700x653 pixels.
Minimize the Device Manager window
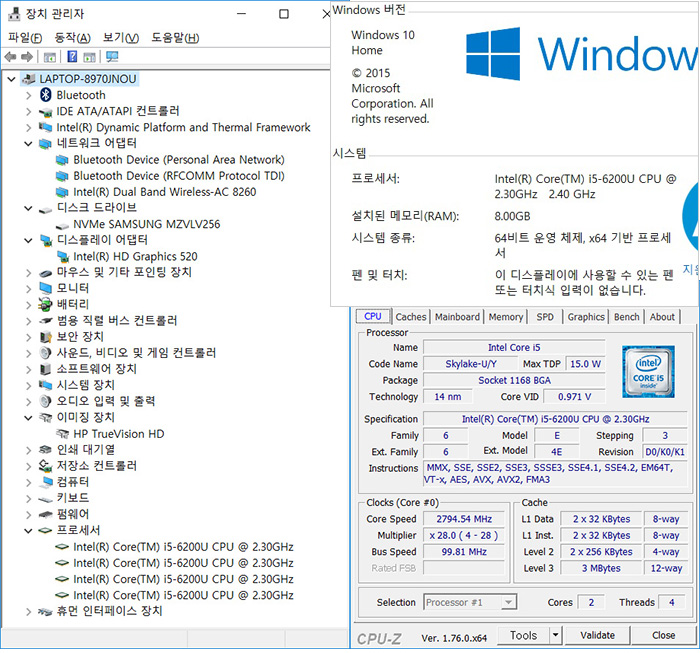[x=242, y=14]
